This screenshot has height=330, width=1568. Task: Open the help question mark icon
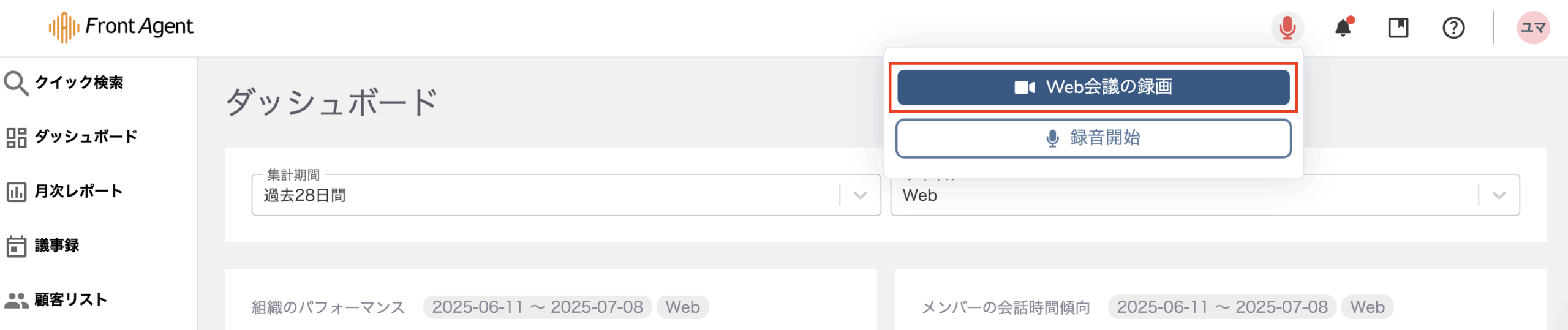pos(1453,28)
